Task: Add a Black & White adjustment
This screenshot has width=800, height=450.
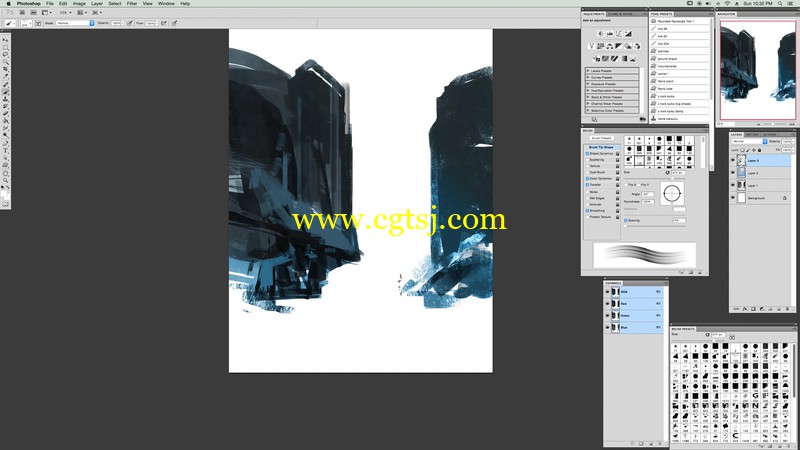Action: (x=618, y=46)
